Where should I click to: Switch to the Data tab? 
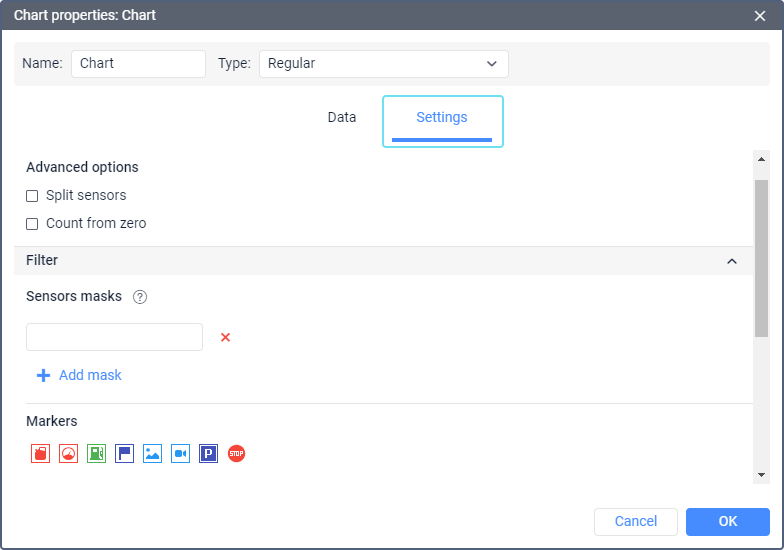click(x=342, y=118)
